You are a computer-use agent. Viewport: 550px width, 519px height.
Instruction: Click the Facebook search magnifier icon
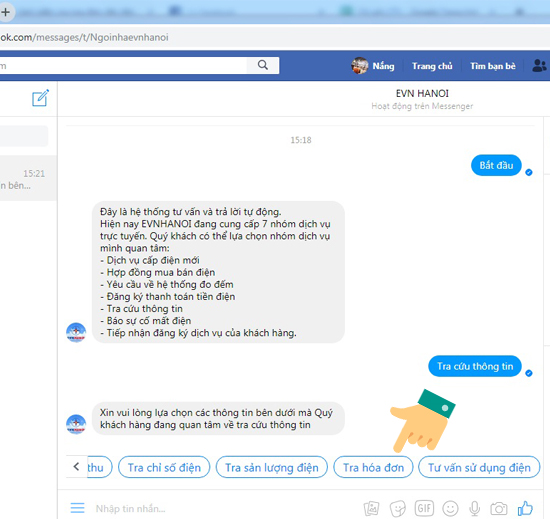263,65
